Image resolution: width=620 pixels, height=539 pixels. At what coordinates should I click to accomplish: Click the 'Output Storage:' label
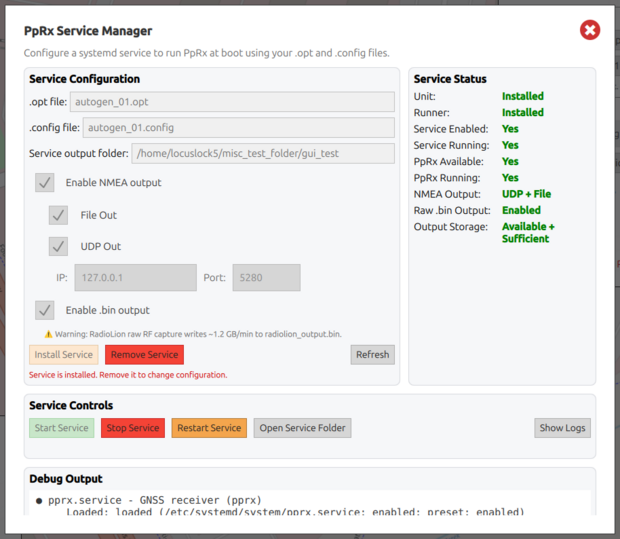pyautogui.click(x=451, y=227)
